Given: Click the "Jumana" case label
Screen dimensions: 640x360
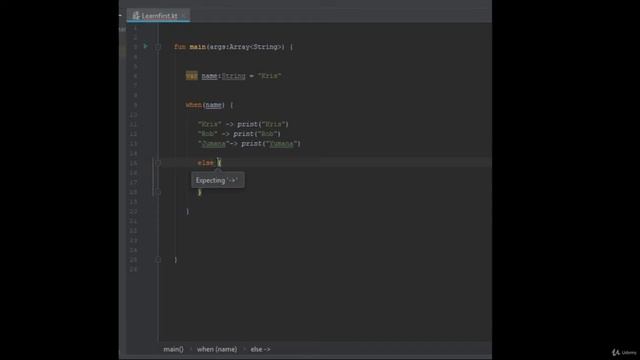Looking at the screenshot, I should click(213, 144).
